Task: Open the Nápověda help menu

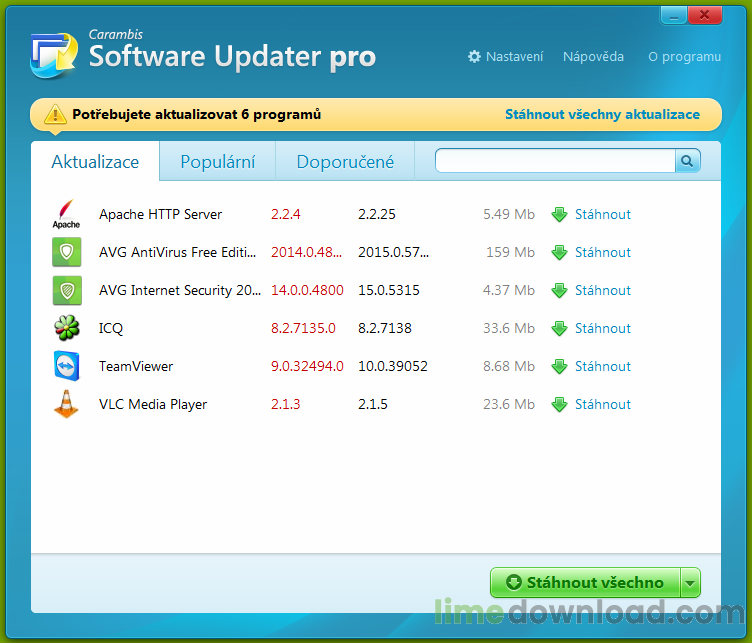Action: [593, 57]
